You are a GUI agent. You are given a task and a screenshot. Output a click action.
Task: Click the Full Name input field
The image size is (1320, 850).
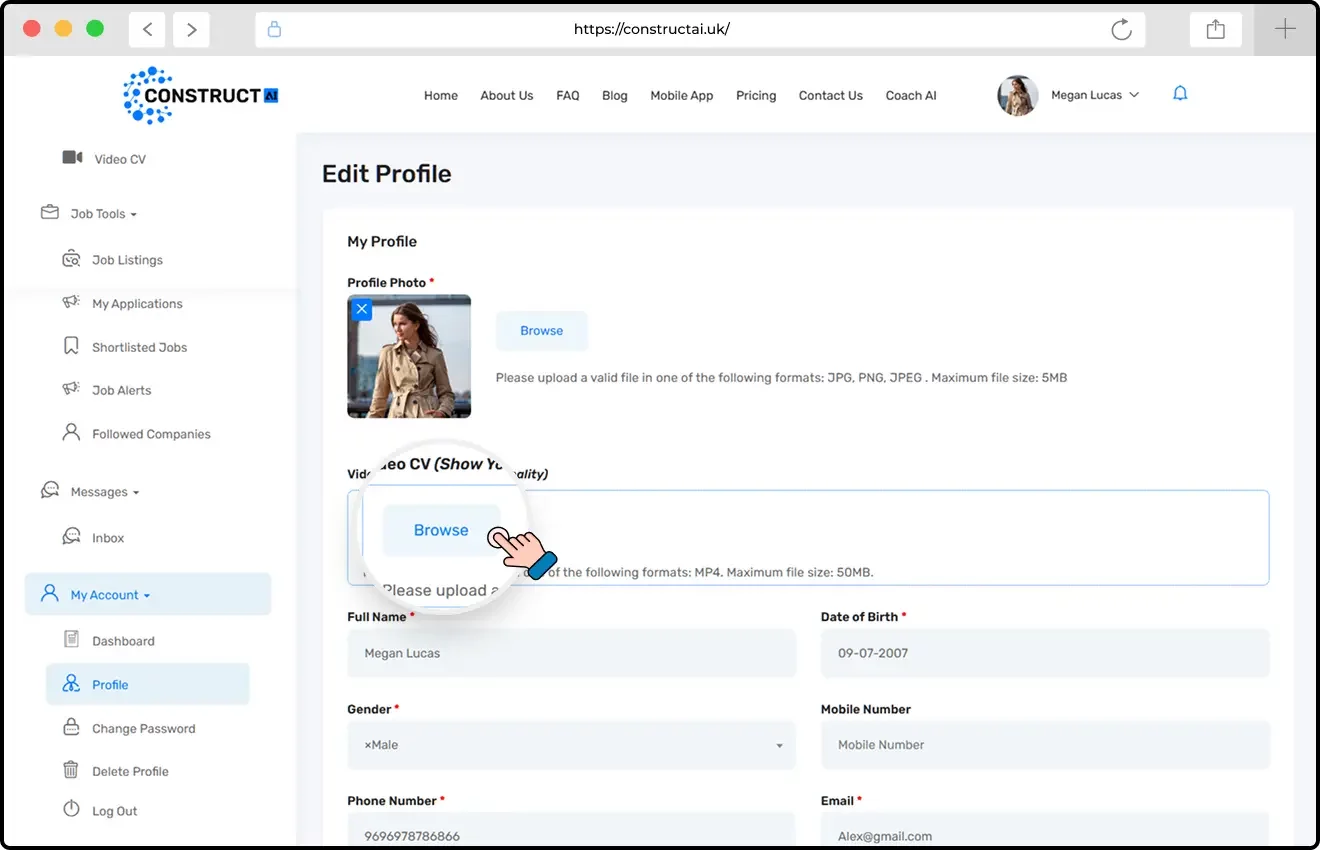pos(571,653)
